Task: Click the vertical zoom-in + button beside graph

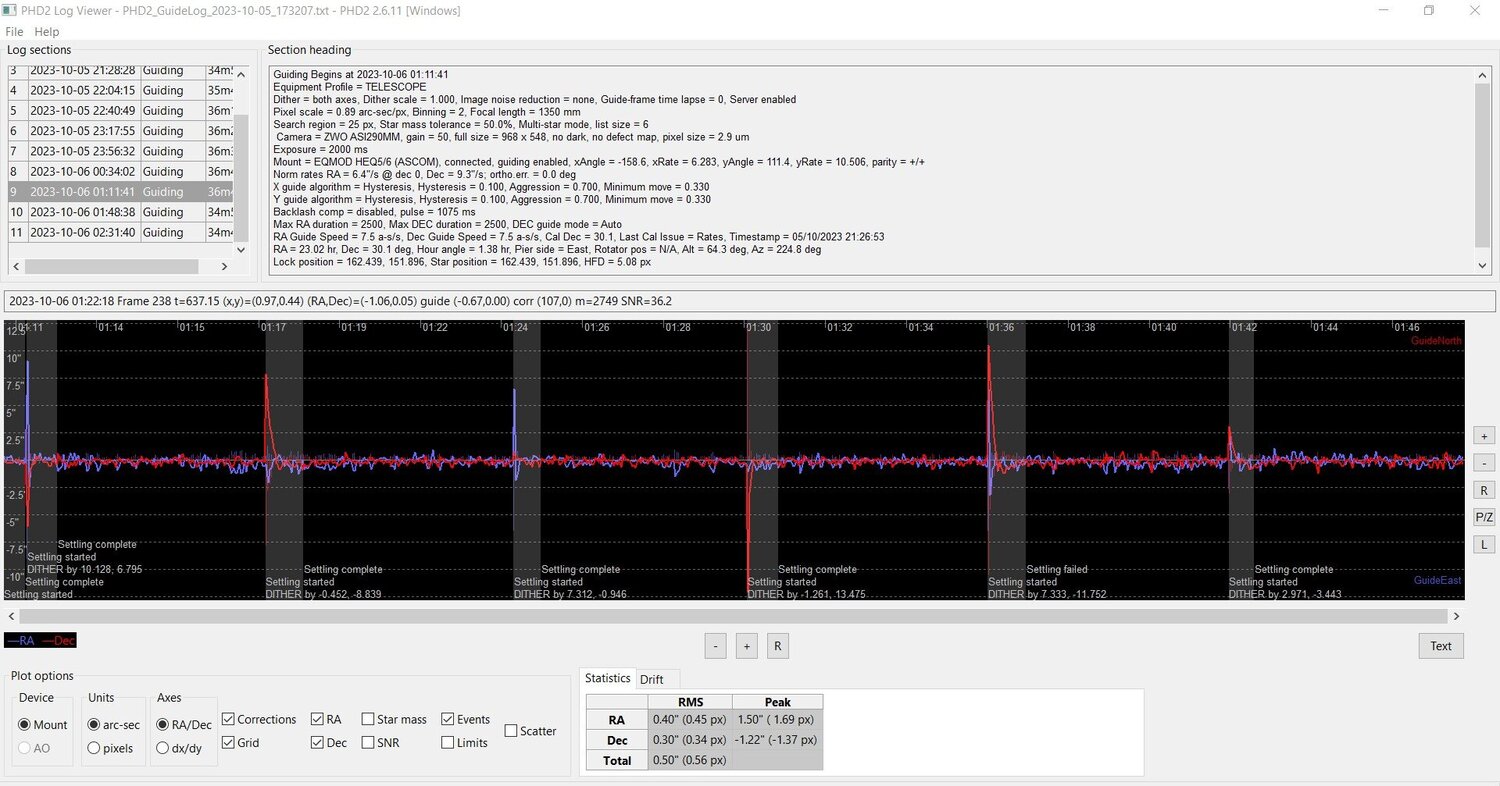Action: tap(1484, 436)
